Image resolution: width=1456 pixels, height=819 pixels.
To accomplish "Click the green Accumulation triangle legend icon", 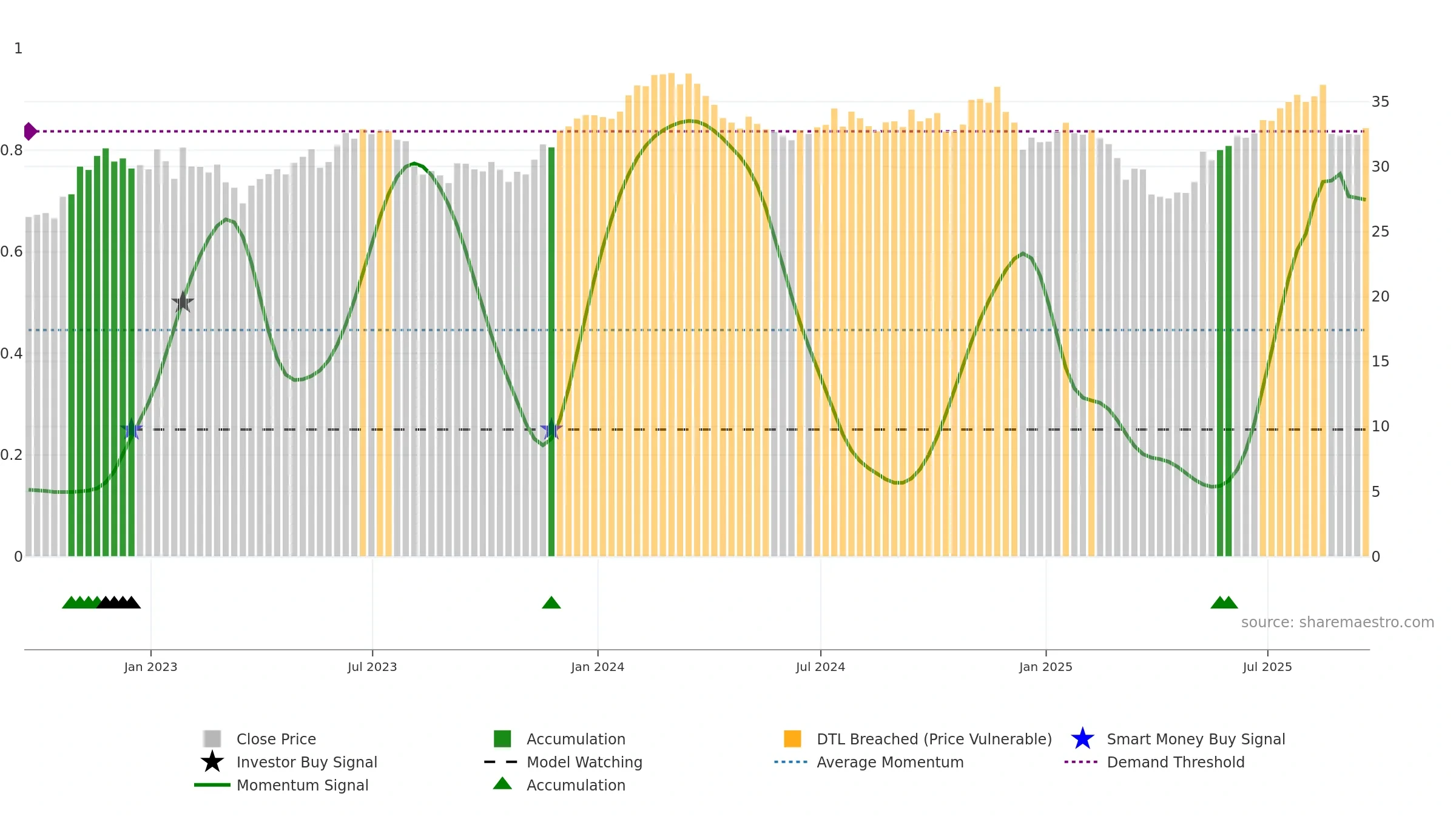I will point(502,784).
